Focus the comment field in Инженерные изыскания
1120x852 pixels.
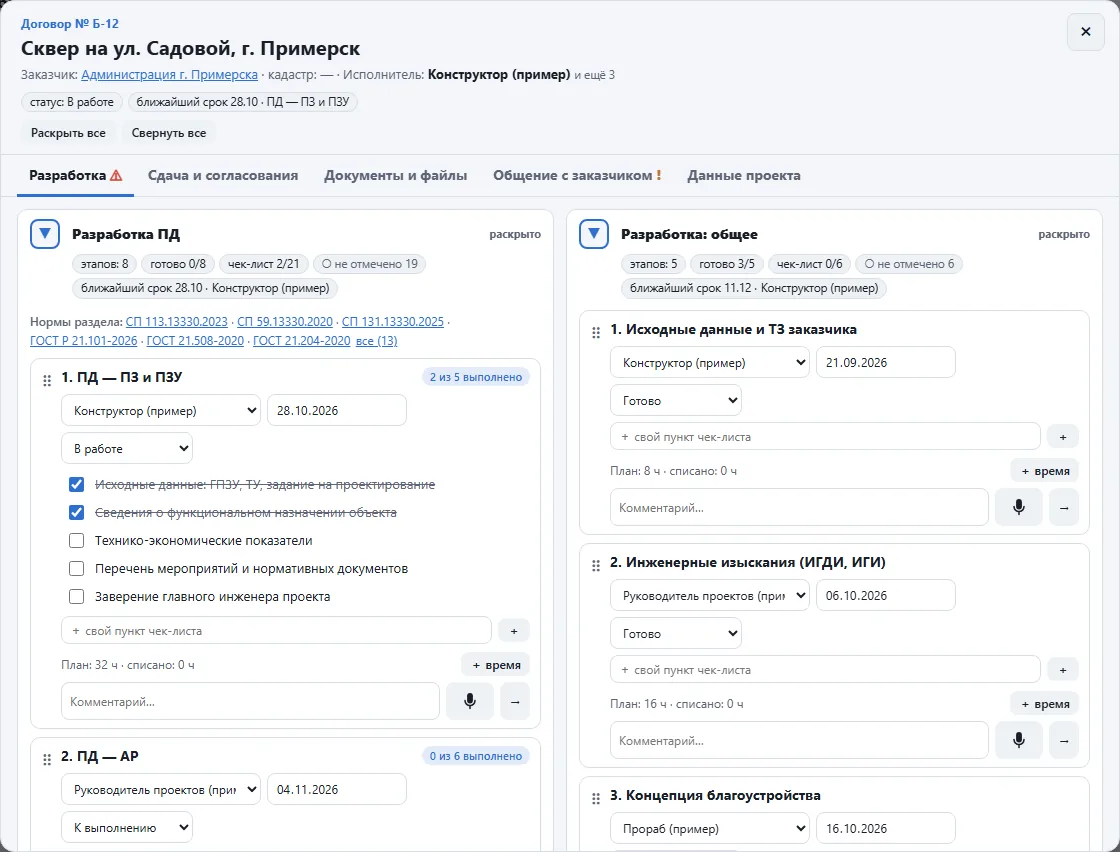[x=799, y=740]
